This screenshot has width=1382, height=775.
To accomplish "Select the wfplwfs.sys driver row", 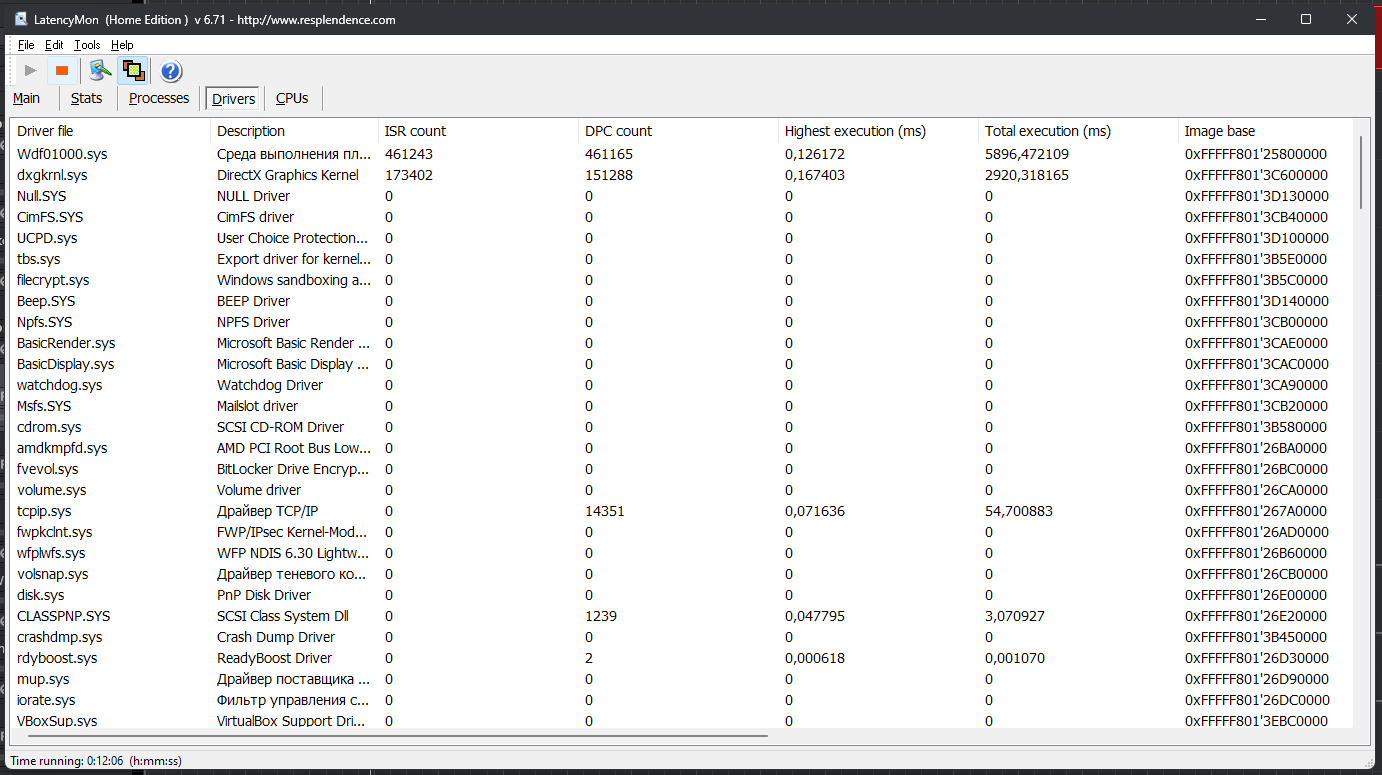I will pos(681,553).
